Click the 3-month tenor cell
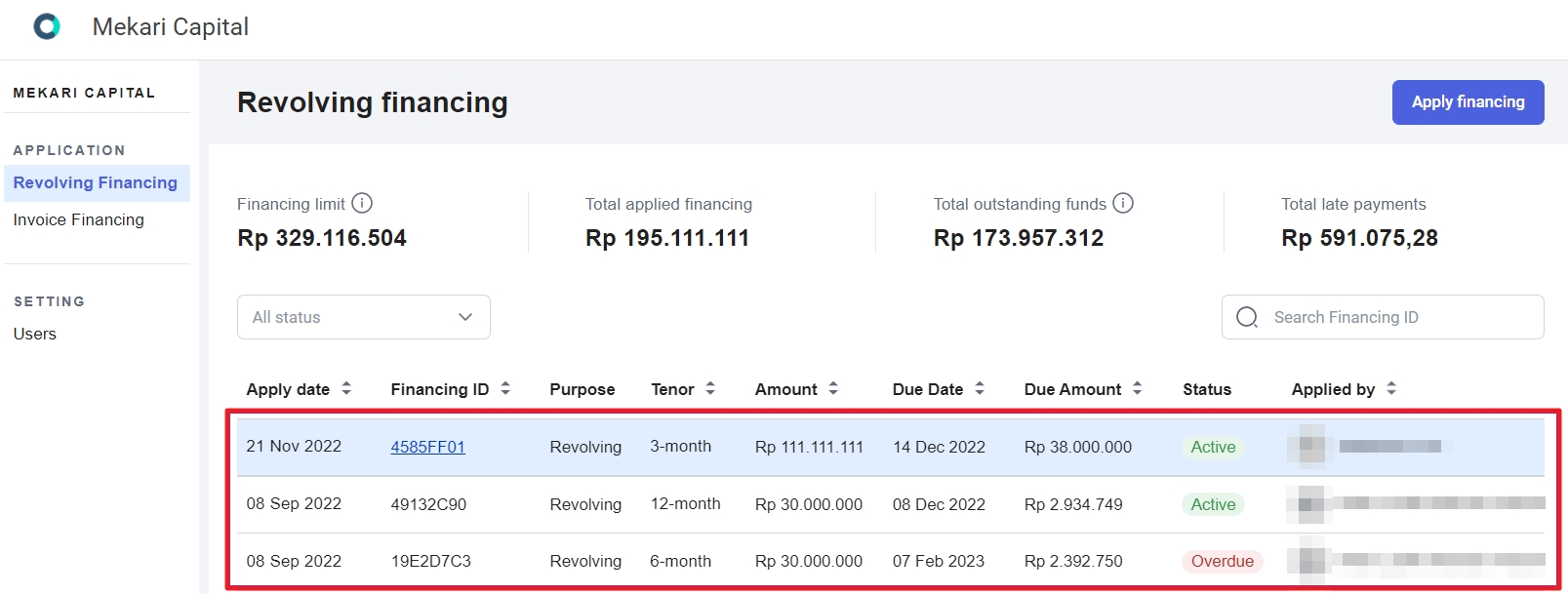This screenshot has width=1568, height=594. coord(680,446)
